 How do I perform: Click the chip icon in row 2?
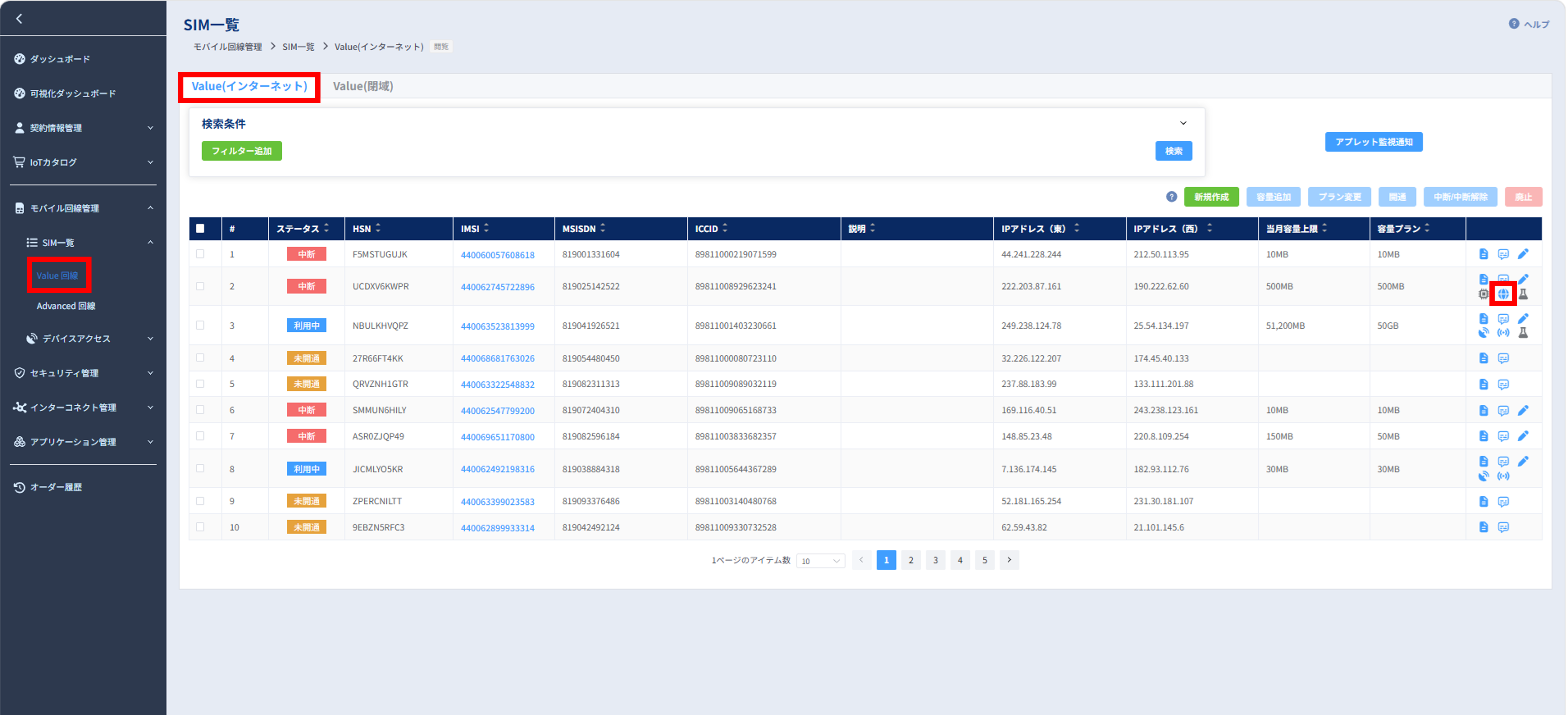(1484, 294)
